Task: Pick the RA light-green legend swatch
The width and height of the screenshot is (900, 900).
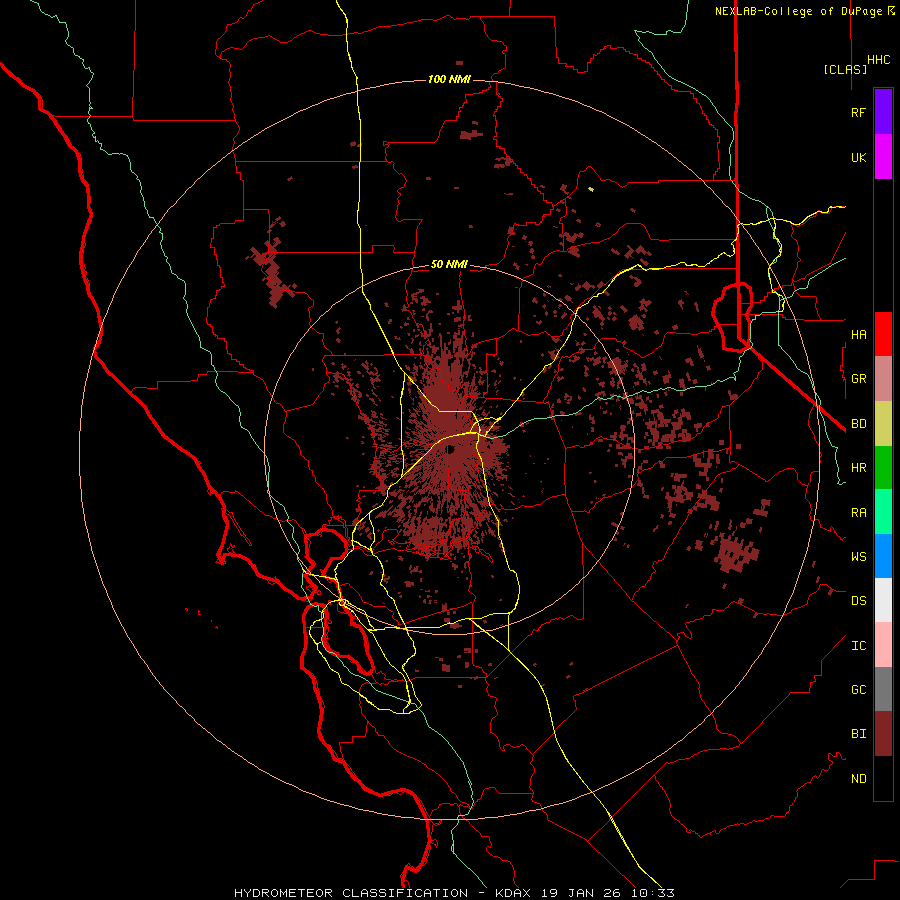Action: pyautogui.click(x=883, y=512)
